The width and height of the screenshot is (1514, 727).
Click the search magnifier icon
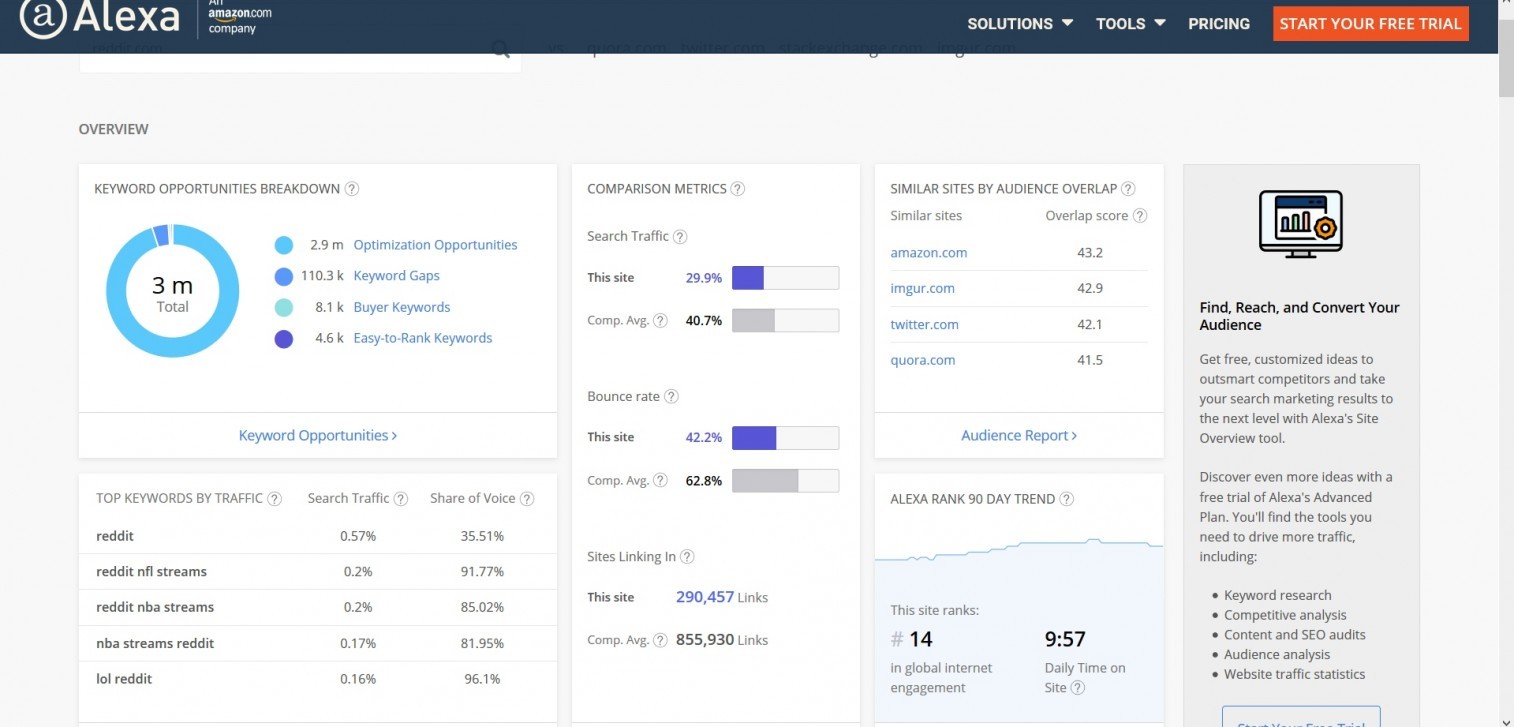(501, 50)
